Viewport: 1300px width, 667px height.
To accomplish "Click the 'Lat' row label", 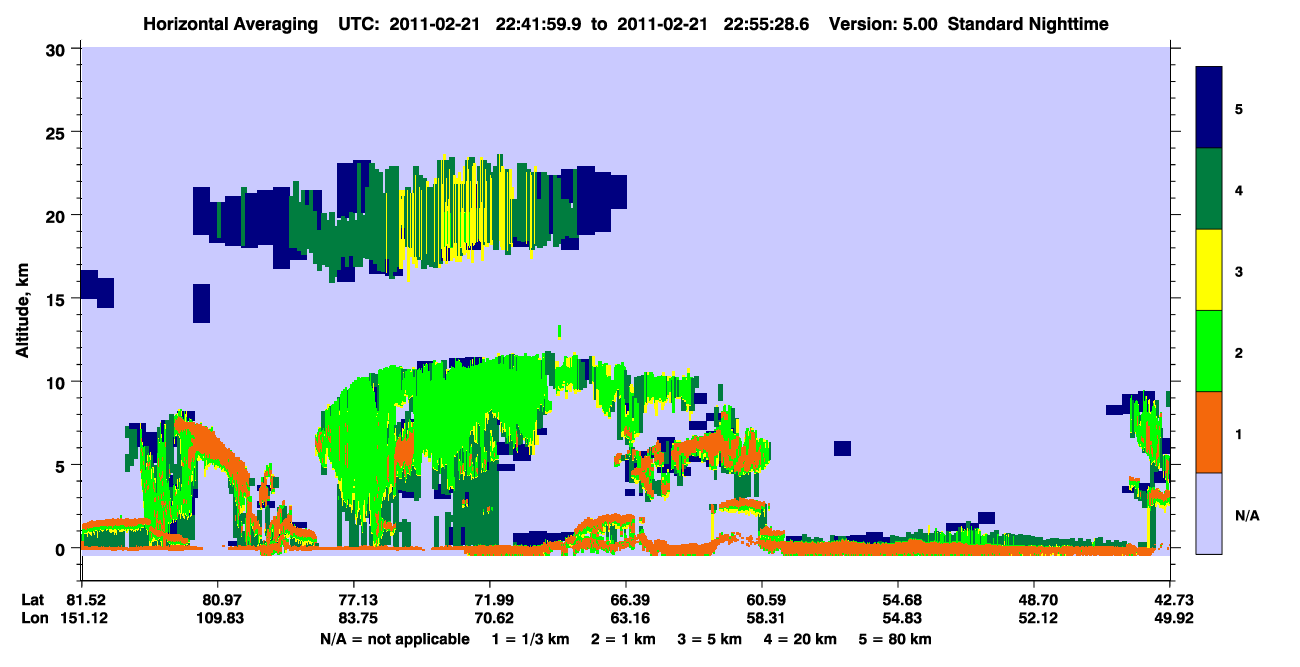I will pyautogui.click(x=32, y=600).
